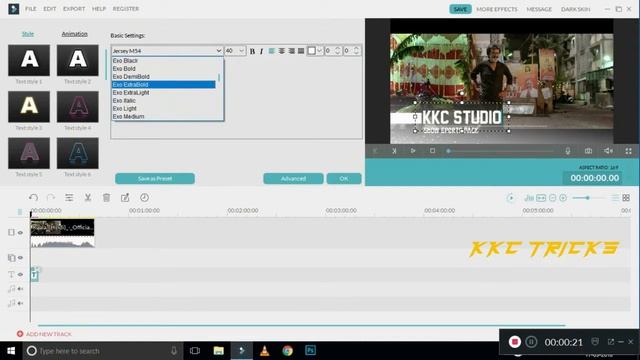Expand the text color dropdown arrow
This screenshot has height=360, width=640.
320,51
